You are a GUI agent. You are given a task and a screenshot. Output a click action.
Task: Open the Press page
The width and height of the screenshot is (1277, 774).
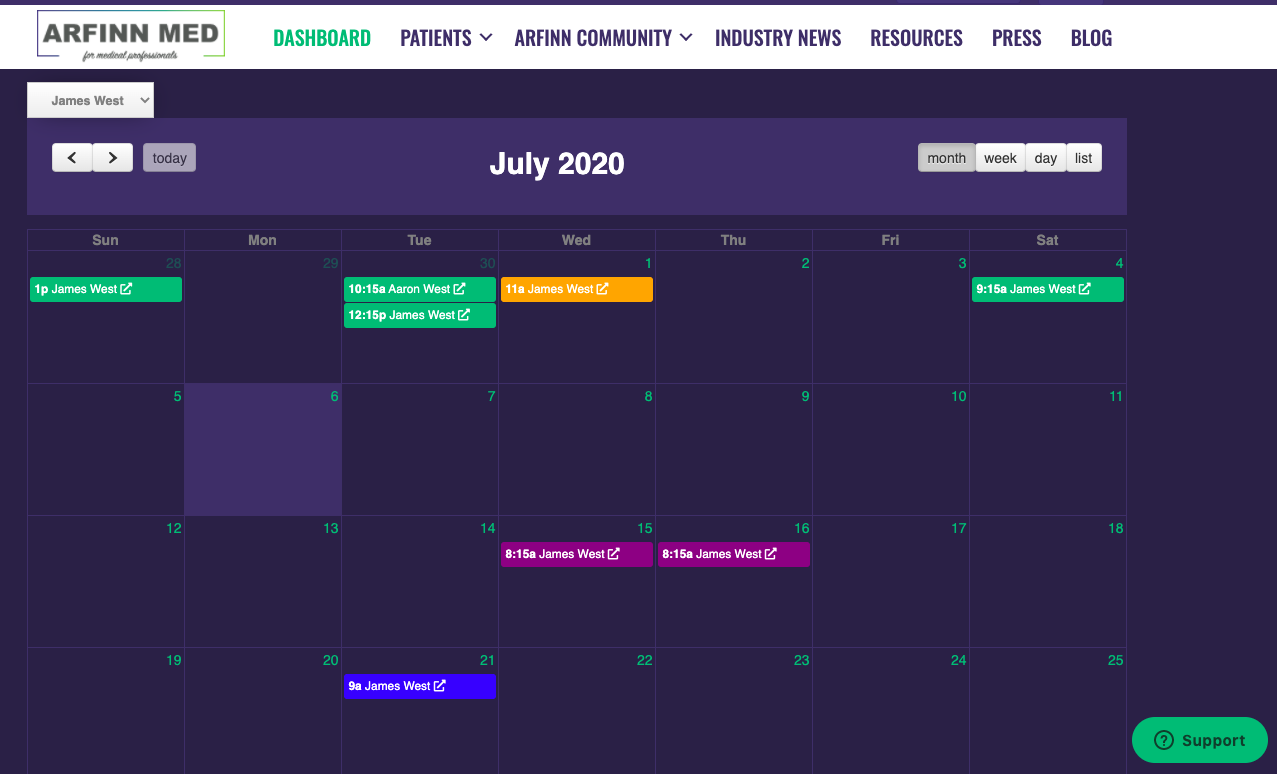coord(1017,38)
